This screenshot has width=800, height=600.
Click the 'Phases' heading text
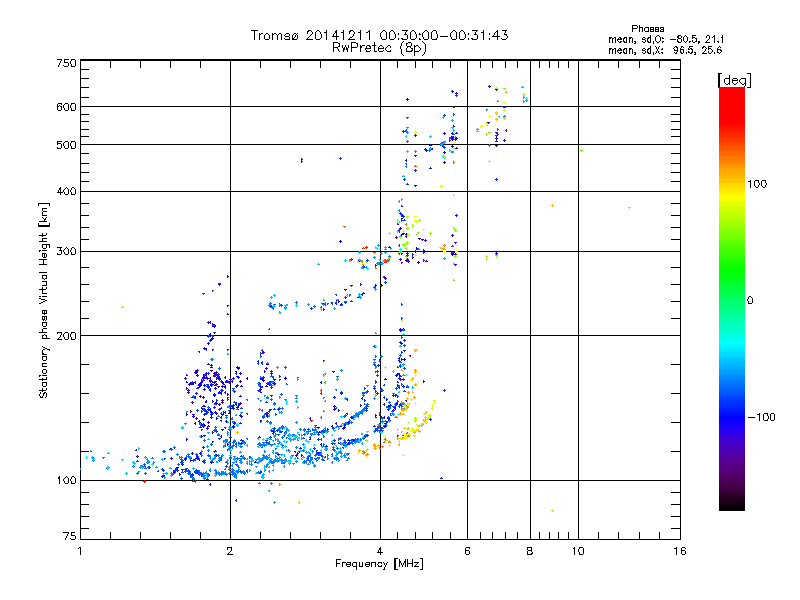pyautogui.click(x=647, y=29)
